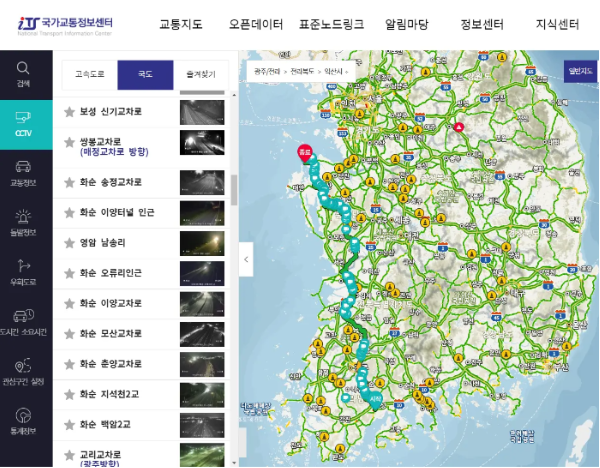The width and height of the screenshot is (600, 468).
Task: Open 화순 춘양교차로 CCTV entry
Action: coord(141,364)
